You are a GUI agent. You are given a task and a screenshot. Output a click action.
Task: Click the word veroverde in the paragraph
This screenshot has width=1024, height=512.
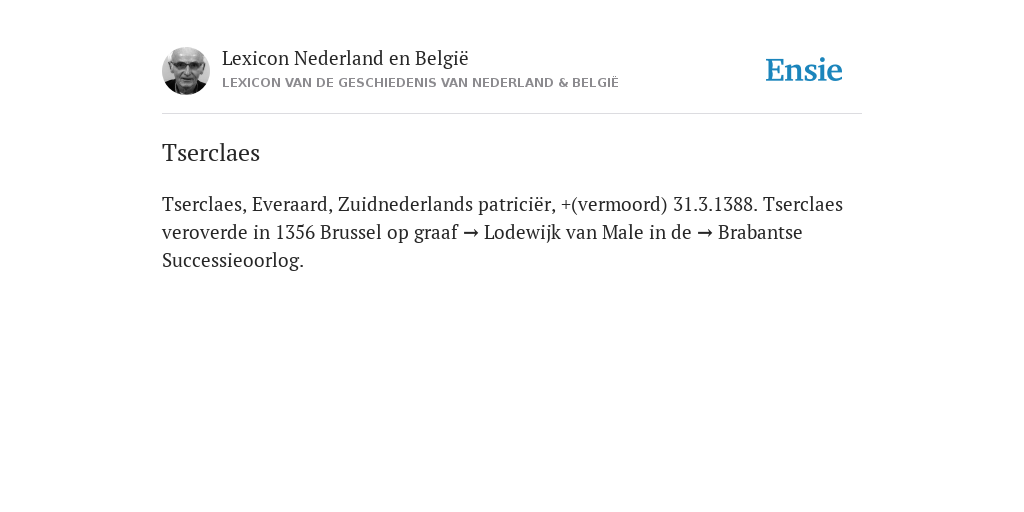coord(205,232)
